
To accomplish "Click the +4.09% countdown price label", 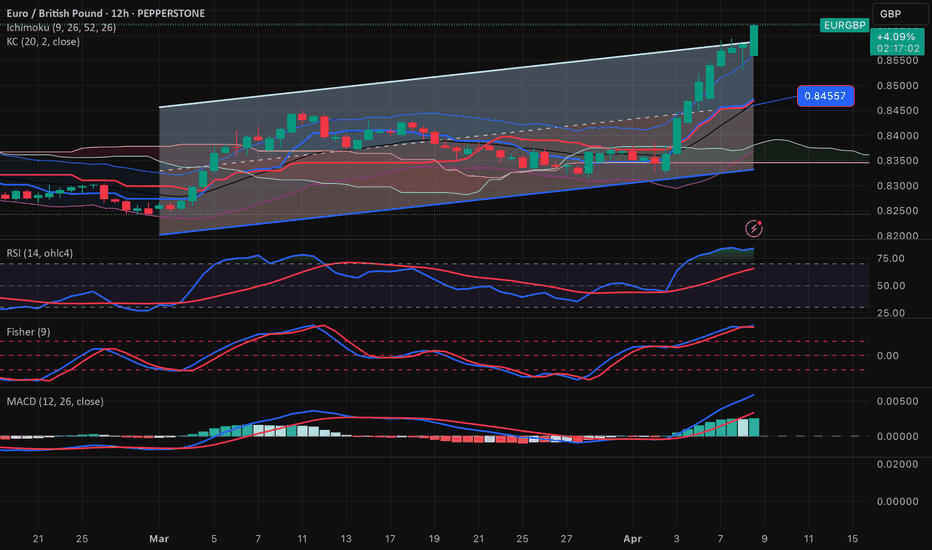I will (x=897, y=42).
